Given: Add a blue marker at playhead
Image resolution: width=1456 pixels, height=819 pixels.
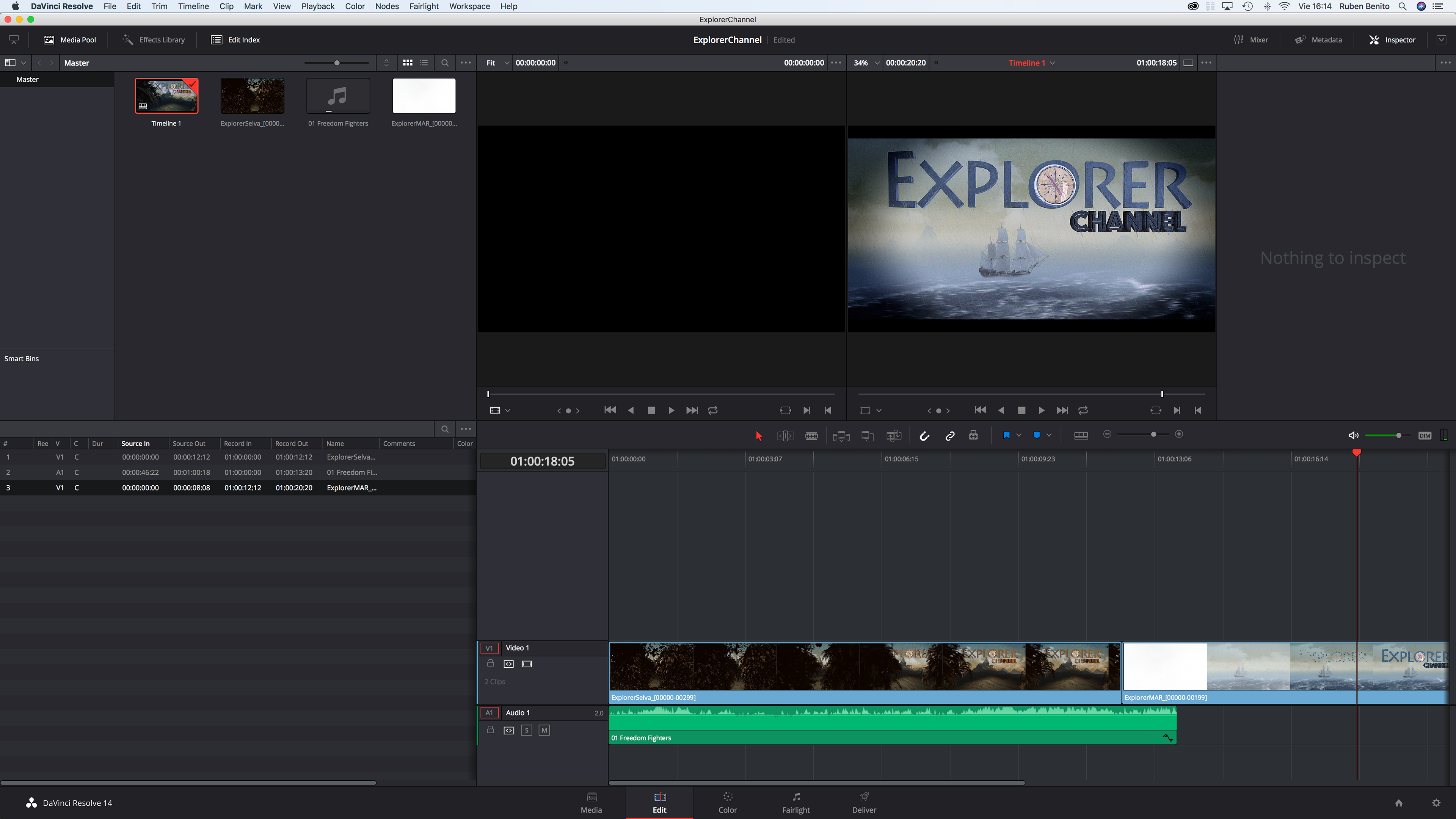Looking at the screenshot, I should point(1037,435).
